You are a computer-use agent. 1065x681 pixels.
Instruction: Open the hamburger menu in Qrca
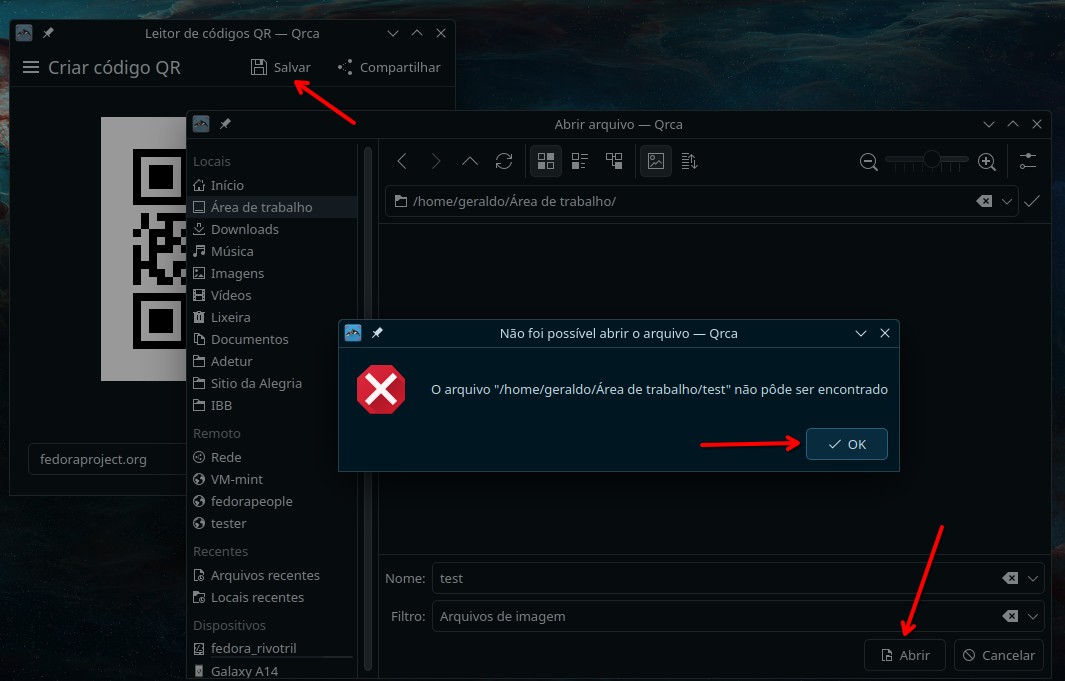[31, 67]
